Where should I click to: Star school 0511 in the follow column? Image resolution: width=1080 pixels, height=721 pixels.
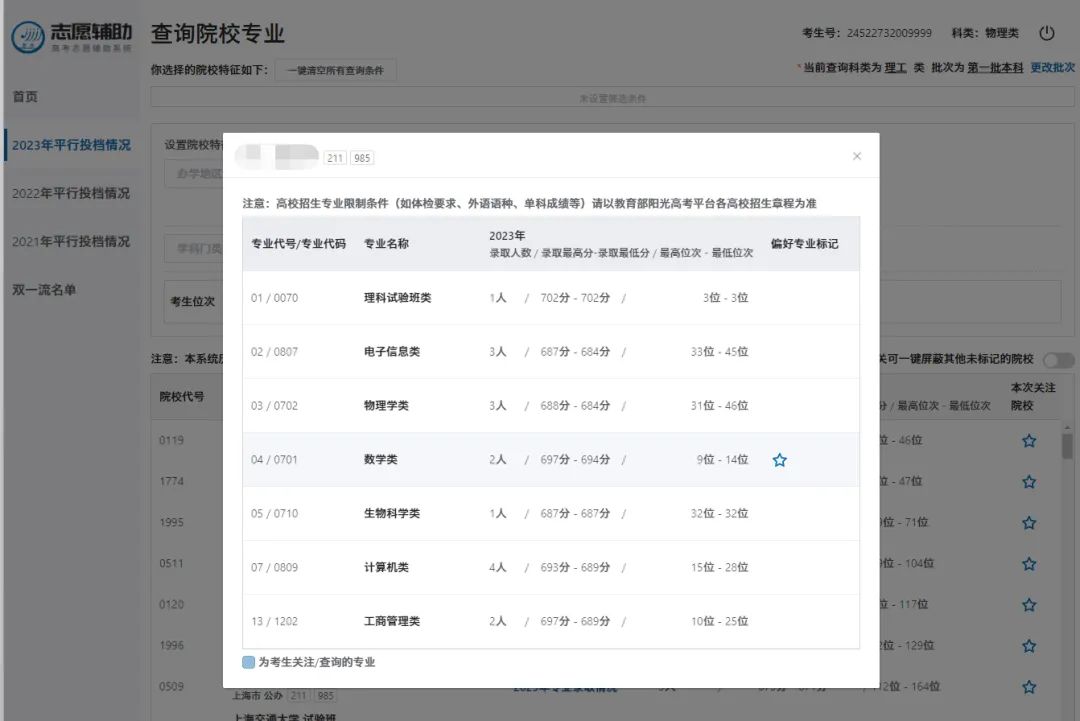click(1029, 564)
